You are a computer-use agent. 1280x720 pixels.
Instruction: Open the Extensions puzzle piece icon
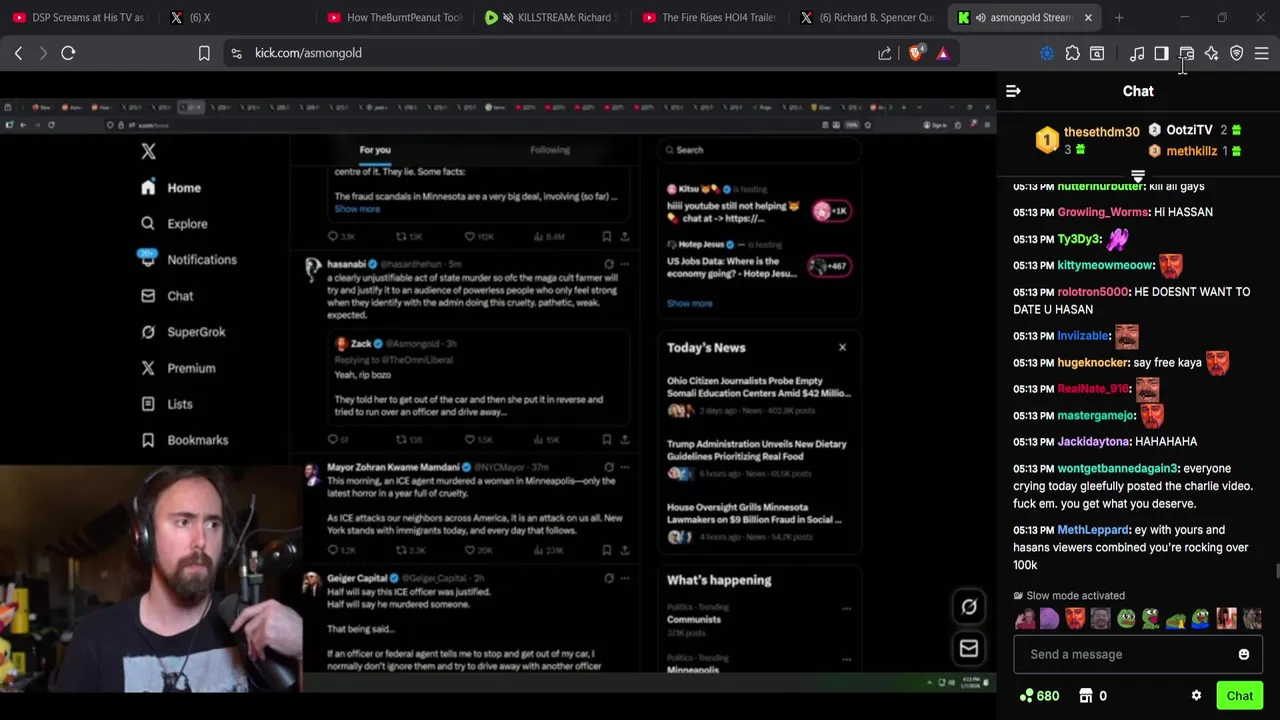1072,53
